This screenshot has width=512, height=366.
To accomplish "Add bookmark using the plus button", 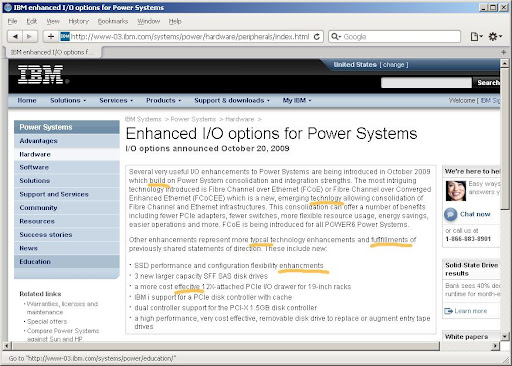I will [x=51, y=36].
